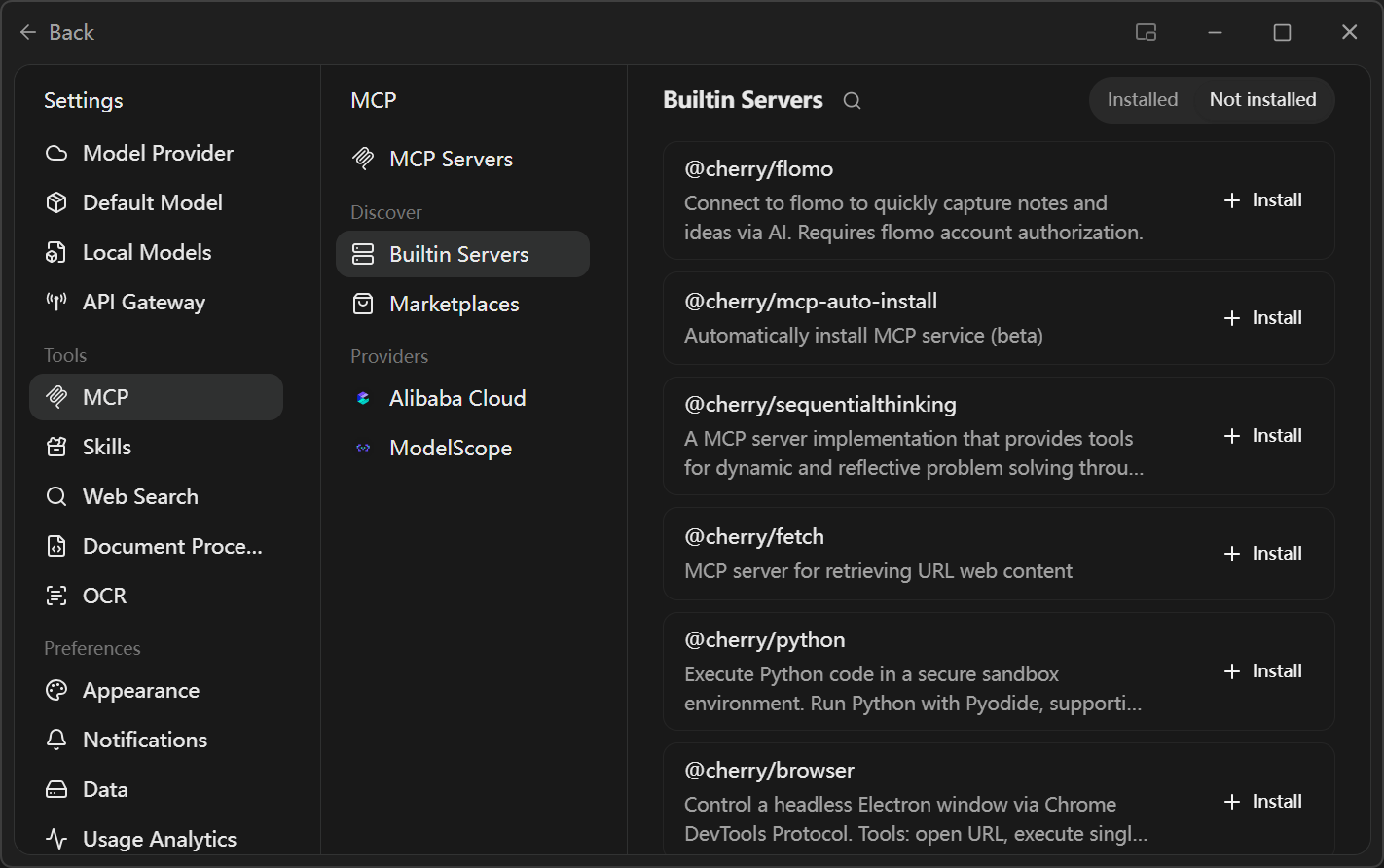Click the search icon beside Builtin Servers heading
Screen dimensions: 1384x868
[x=852, y=100]
